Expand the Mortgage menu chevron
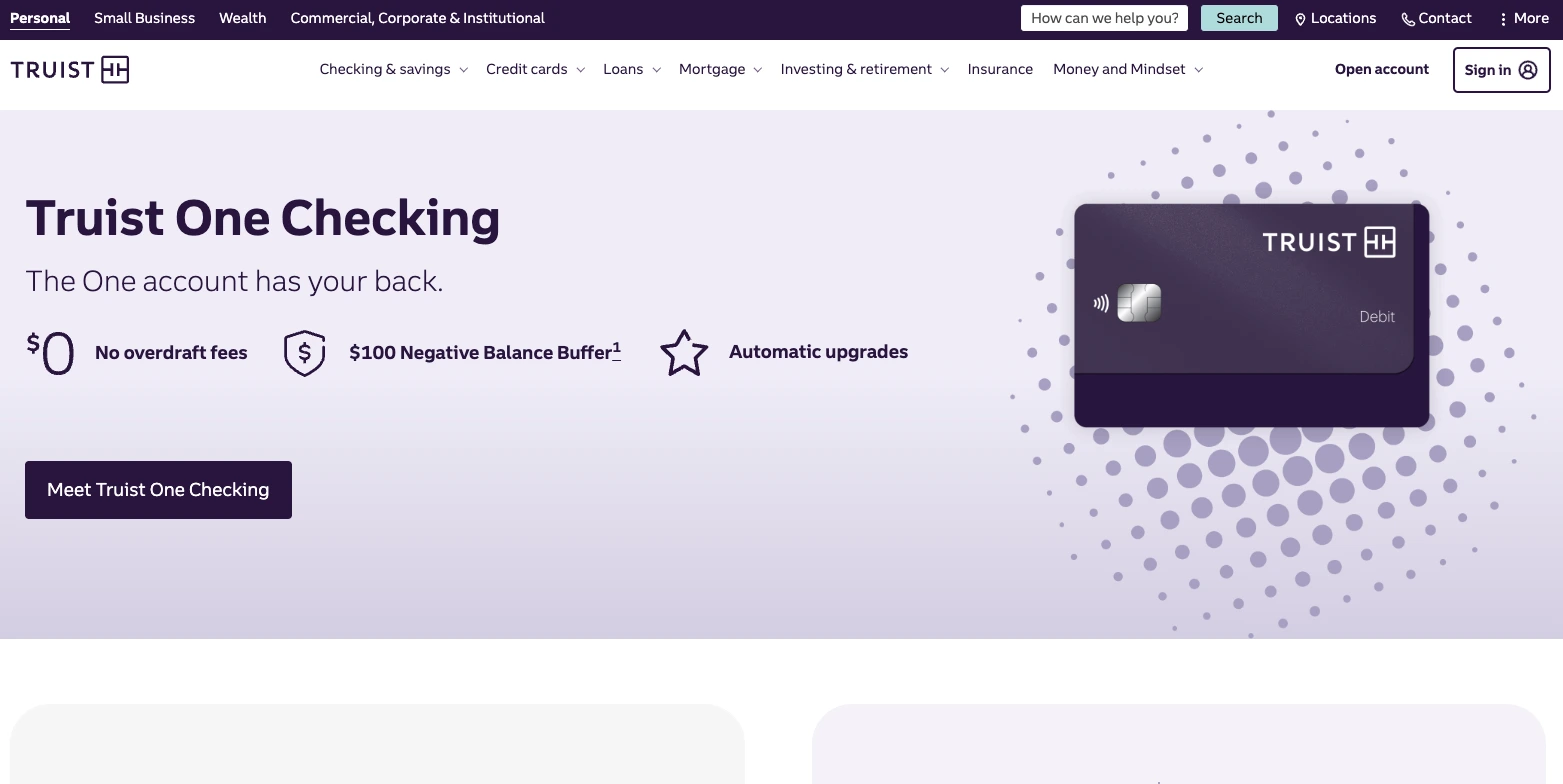 click(x=757, y=70)
